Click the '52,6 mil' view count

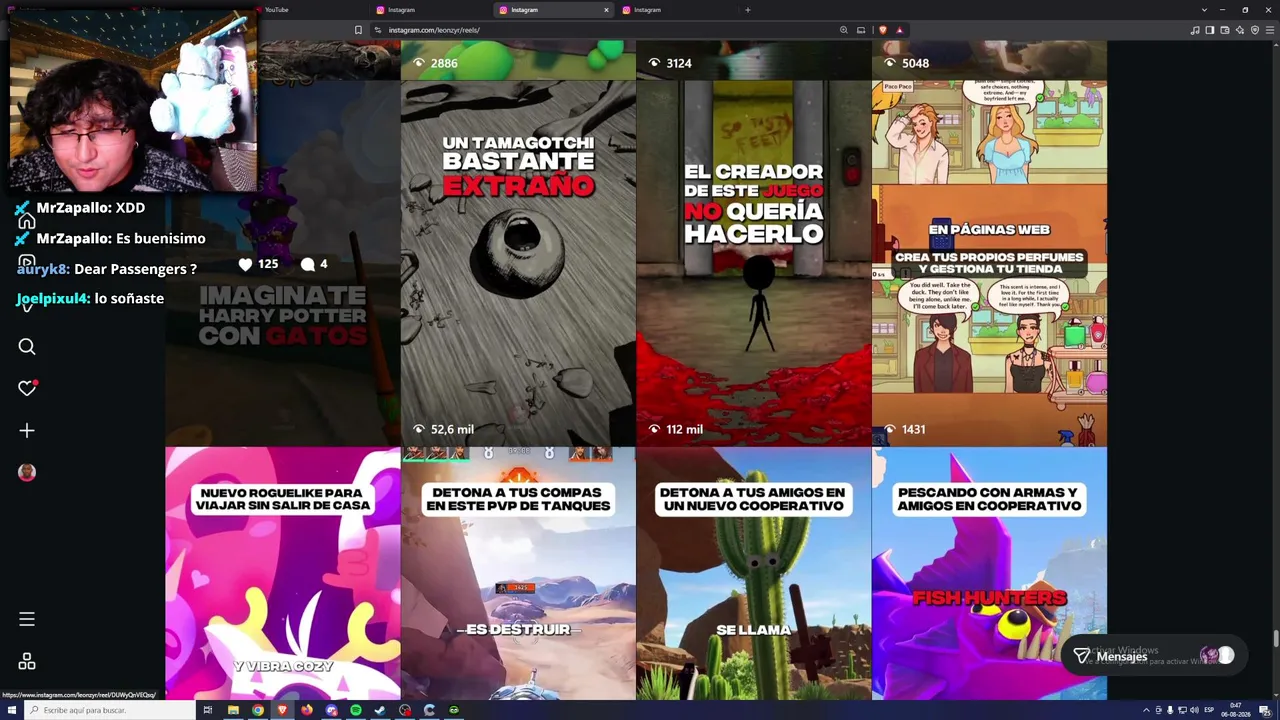pos(452,429)
